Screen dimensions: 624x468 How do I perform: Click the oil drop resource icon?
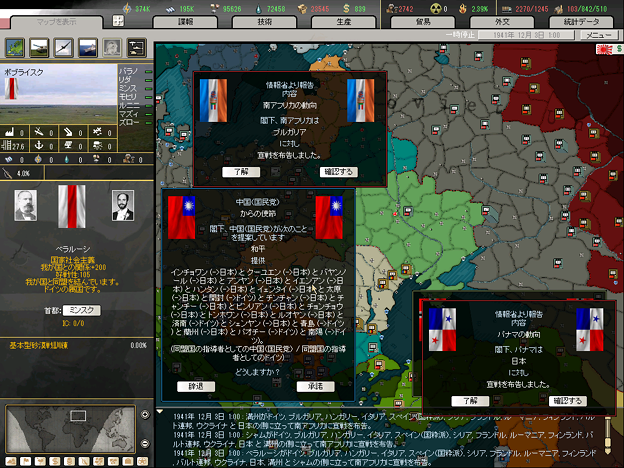coord(259,8)
